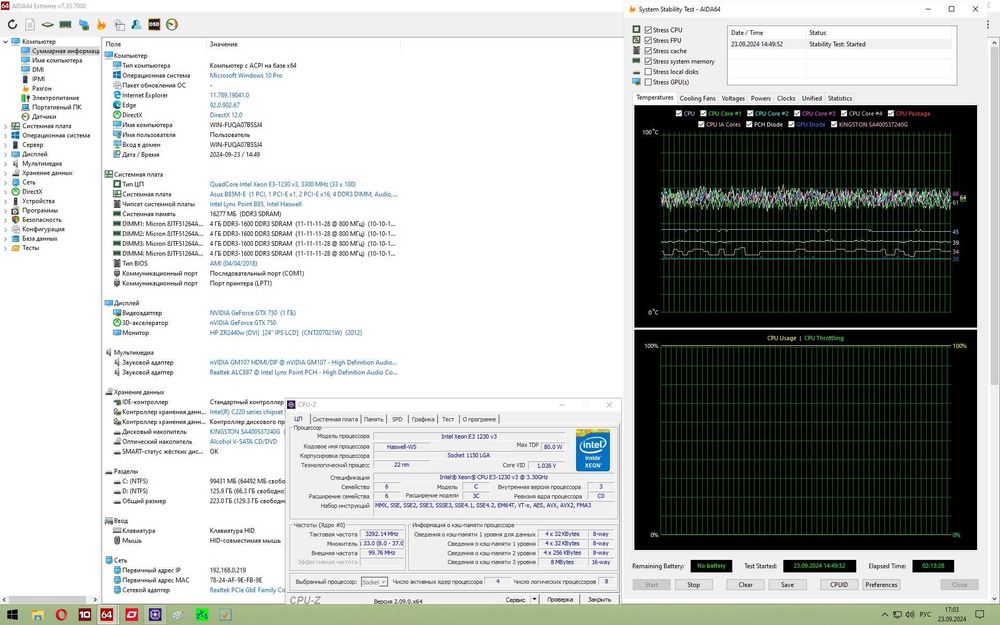This screenshot has height=625, width=1000.
Task: Enable Stress GPU(s) checkbox
Action: [648, 82]
